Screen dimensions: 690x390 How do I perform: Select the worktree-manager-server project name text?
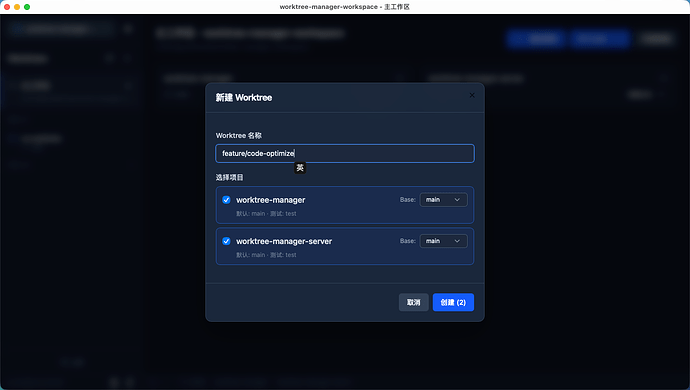tap(284, 241)
